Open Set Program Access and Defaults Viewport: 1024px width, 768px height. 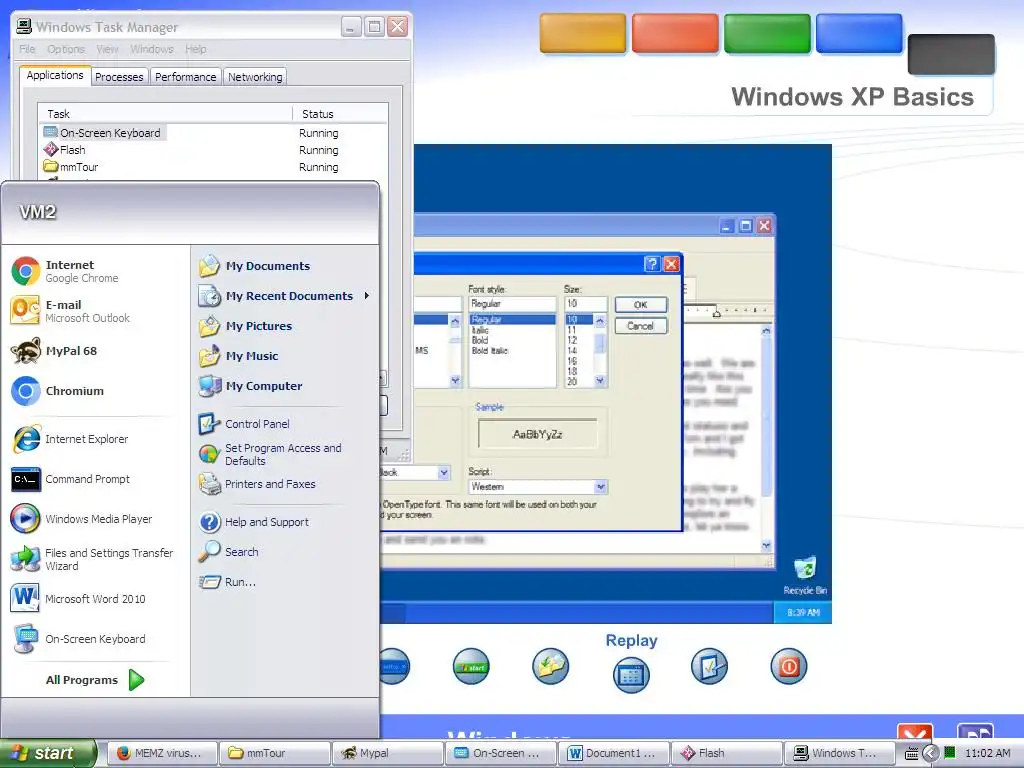pyautogui.click(x=270, y=454)
